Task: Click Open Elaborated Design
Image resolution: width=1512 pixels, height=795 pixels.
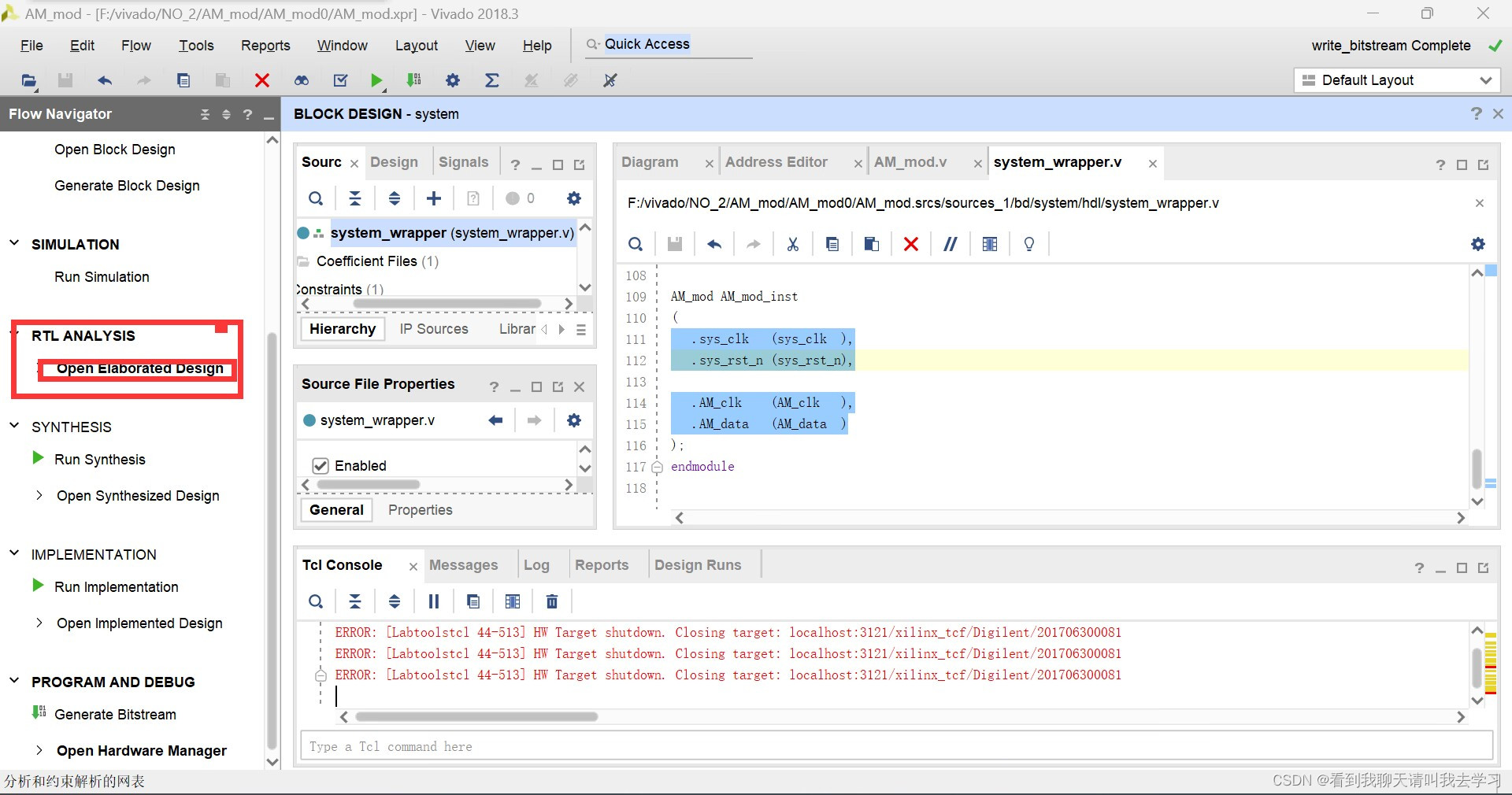Action: 140,368
